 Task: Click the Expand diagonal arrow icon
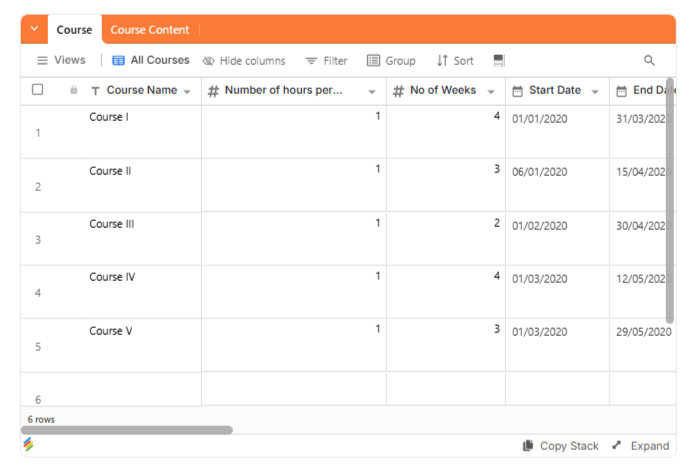(x=617, y=445)
